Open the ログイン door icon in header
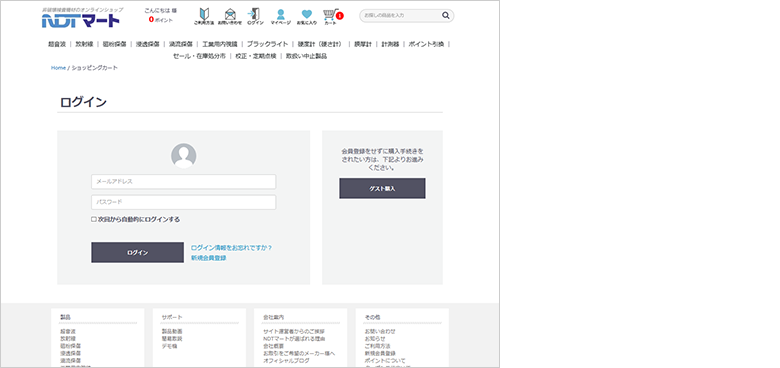This screenshot has height=368, width=780. (x=255, y=16)
